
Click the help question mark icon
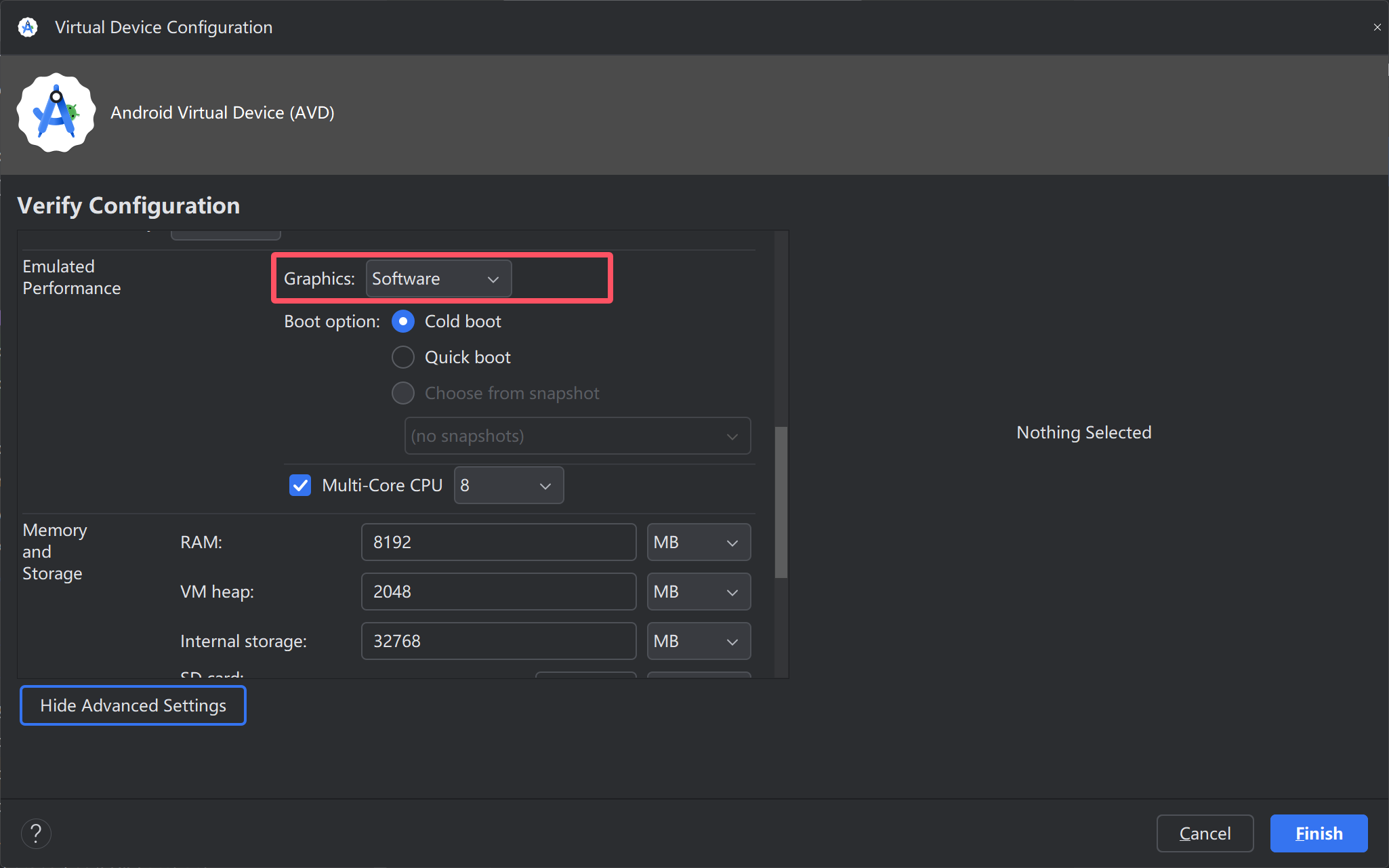click(36, 833)
